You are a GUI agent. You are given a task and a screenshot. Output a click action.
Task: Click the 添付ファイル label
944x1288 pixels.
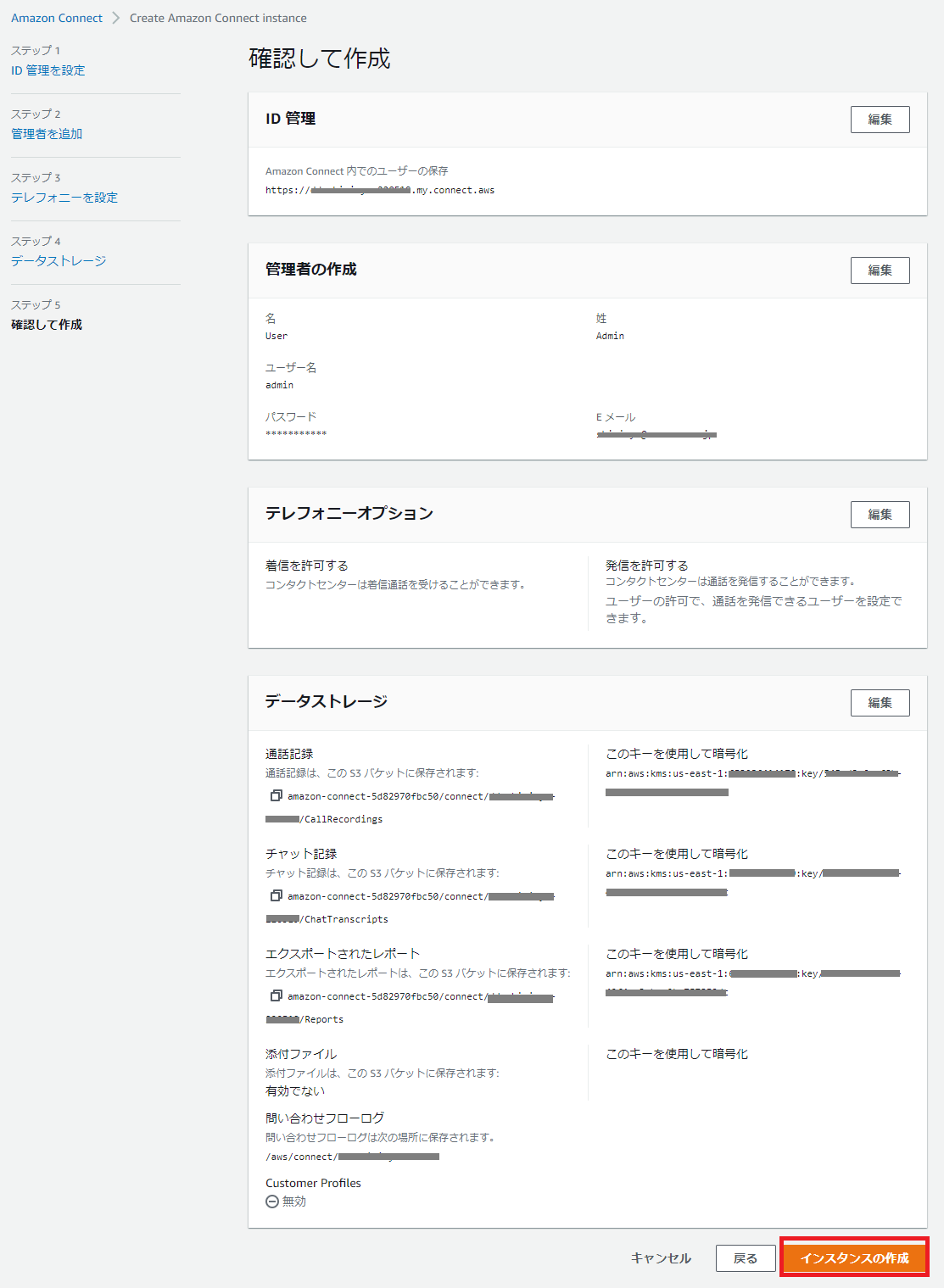(x=301, y=1054)
